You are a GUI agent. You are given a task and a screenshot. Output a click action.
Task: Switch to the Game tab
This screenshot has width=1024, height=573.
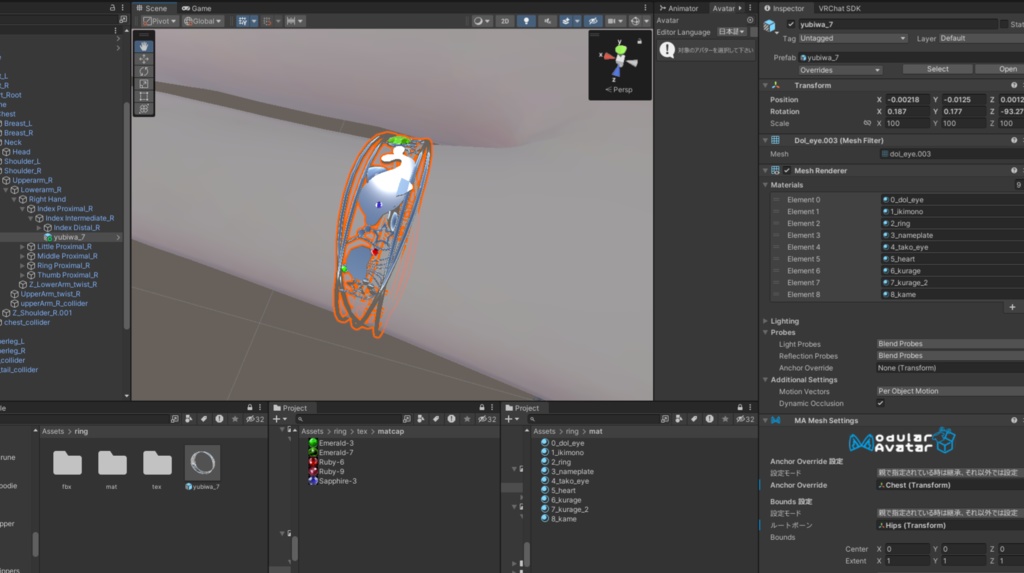click(197, 8)
